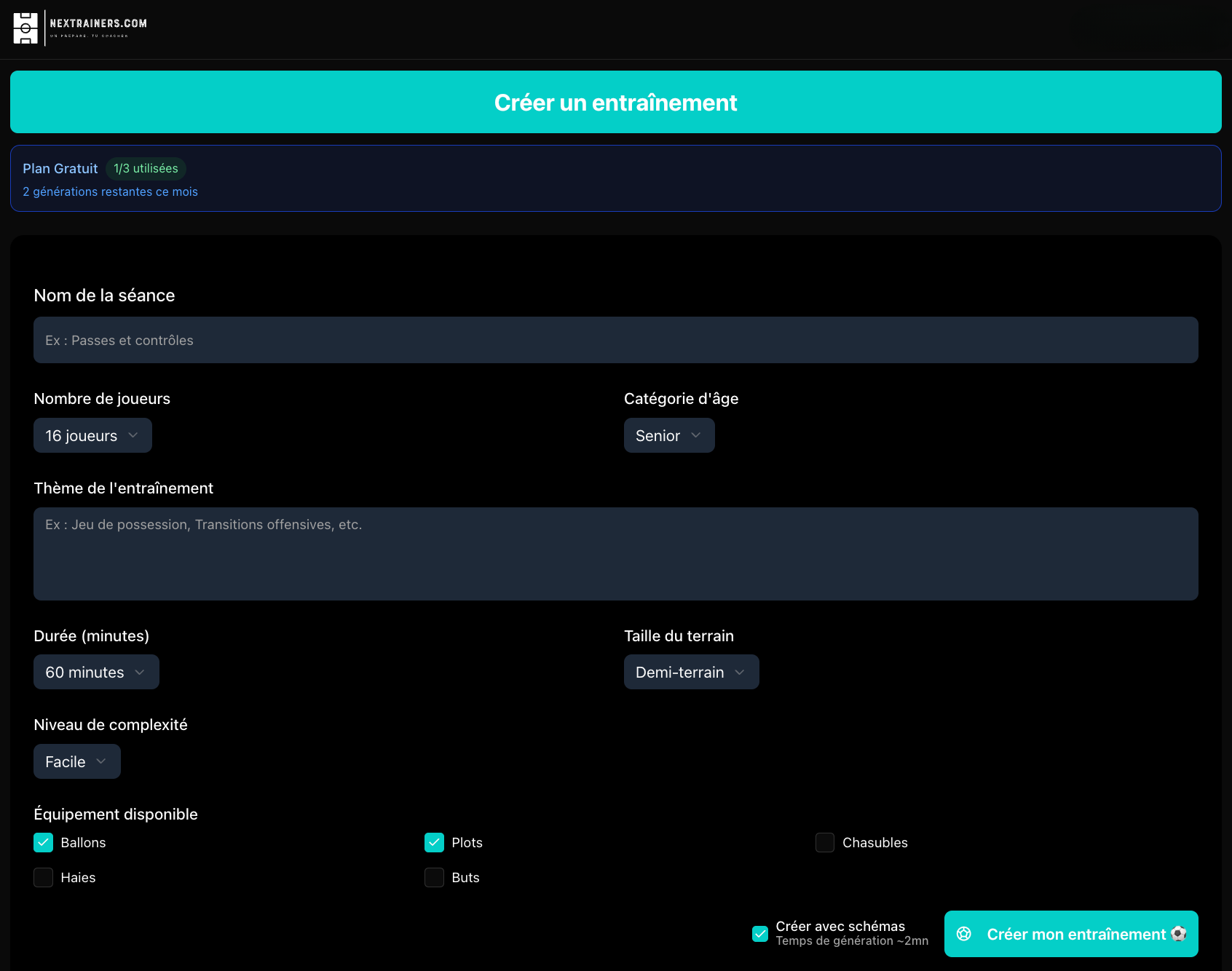Select the Plan Gratuit label
Image resolution: width=1232 pixels, height=971 pixels.
[x=60, y=168]
